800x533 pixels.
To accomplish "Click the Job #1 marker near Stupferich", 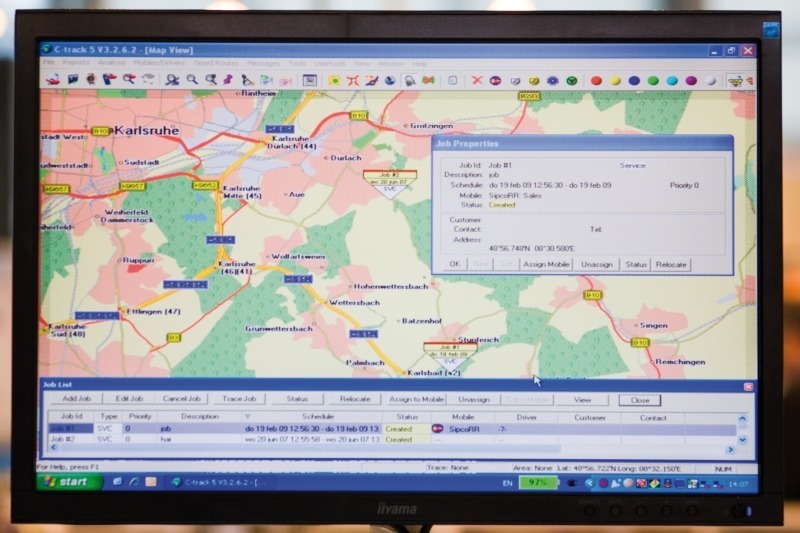I will tap(450, 356).
